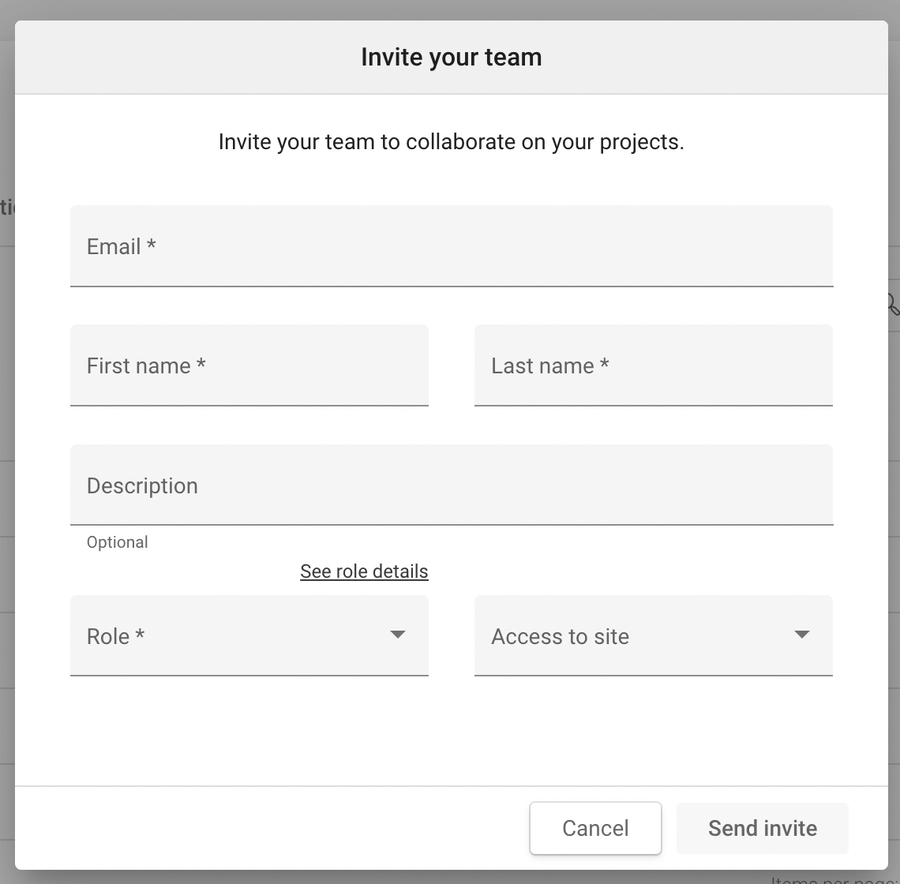This screenshot has width=900, height=884.
Task: Click the Invite your team dialog title
Action: point(451,57)
